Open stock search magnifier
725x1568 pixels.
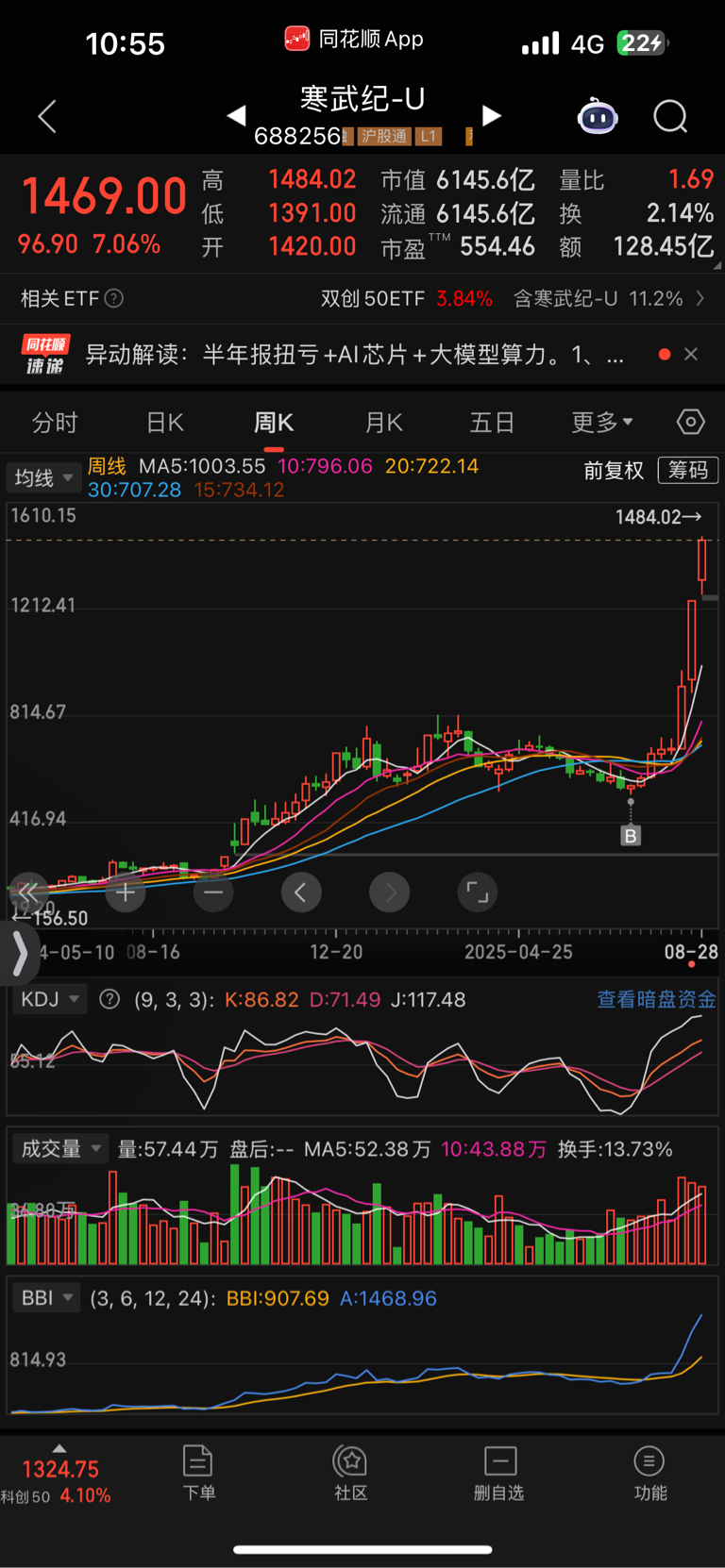[x=670, y=117]
